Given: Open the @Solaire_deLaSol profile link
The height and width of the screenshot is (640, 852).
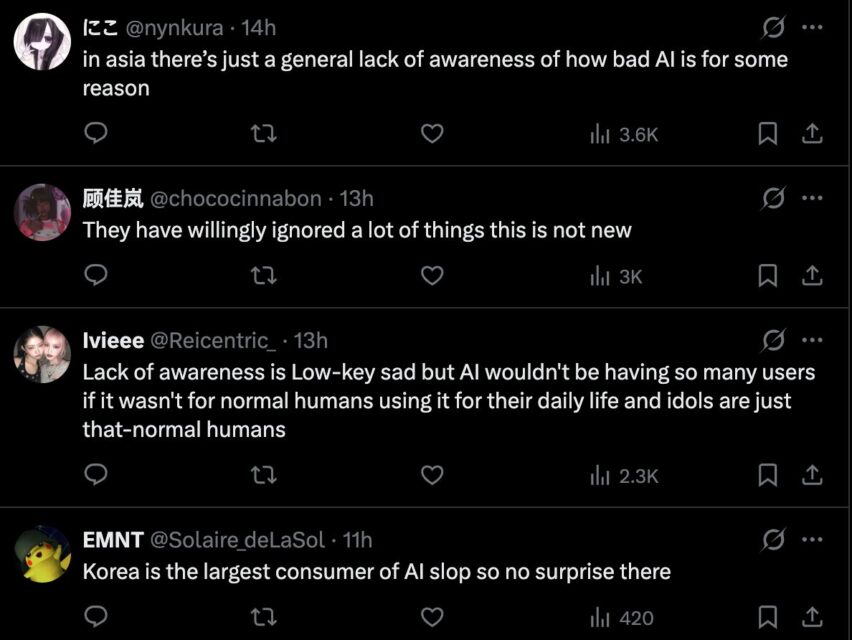Looking at the screenshot, I should 237,540.
